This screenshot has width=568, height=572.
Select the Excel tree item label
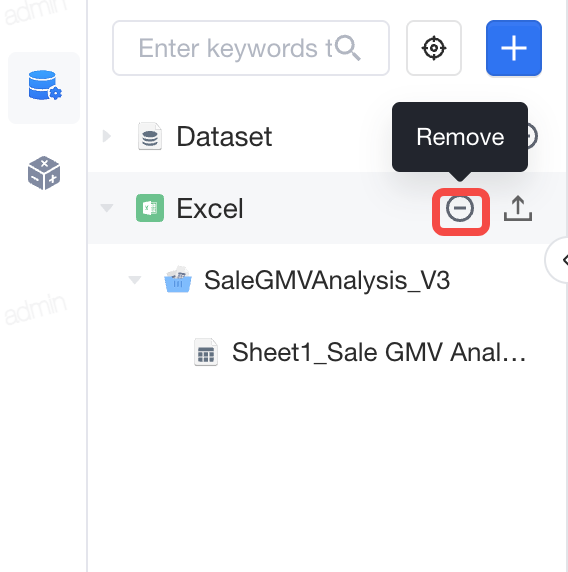pyautogui.click(x=210, y=208)
